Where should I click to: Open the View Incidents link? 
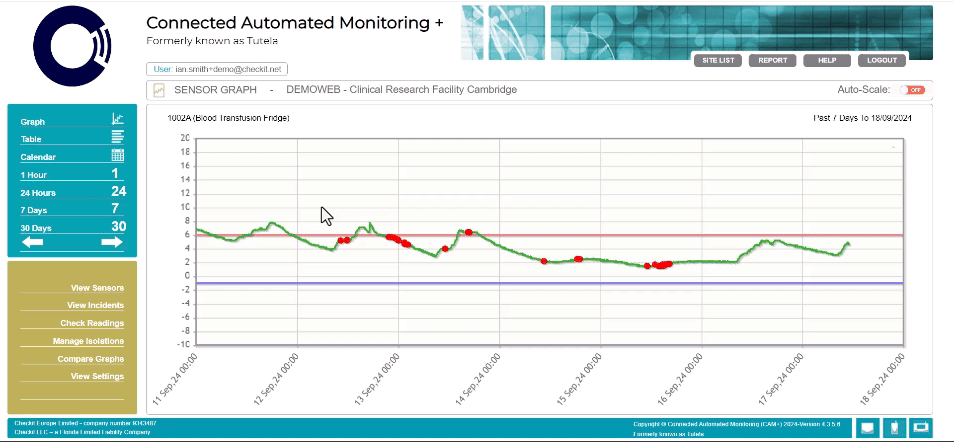tap(95, 305)
